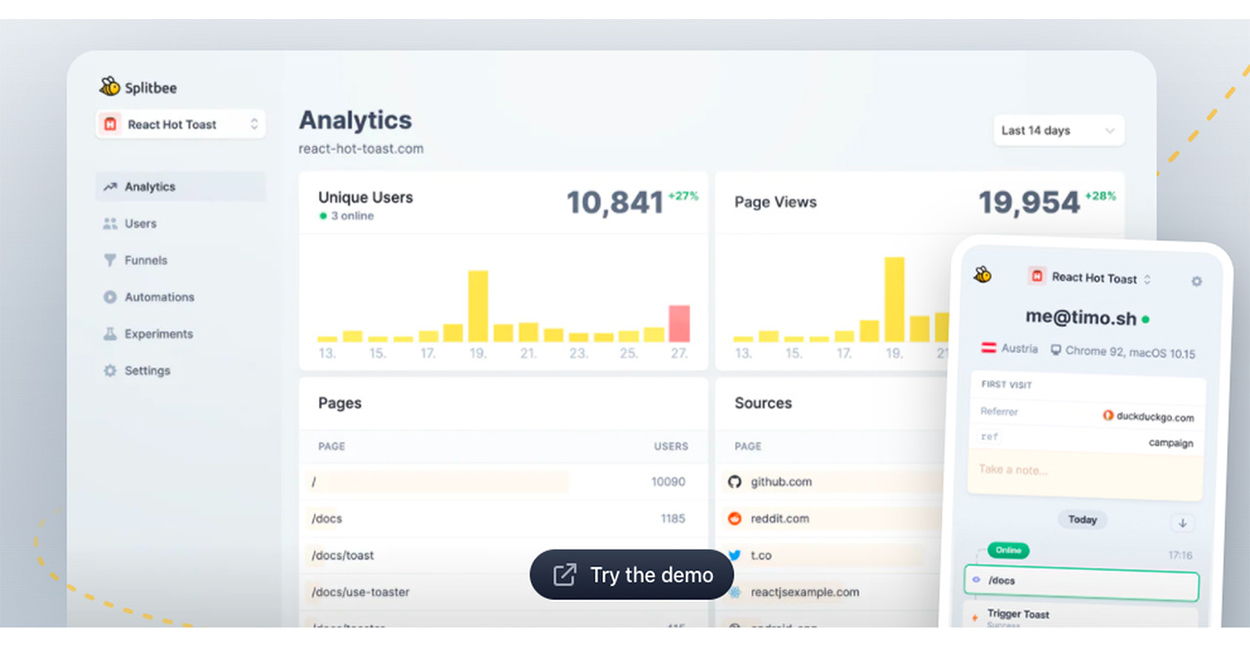Open the mobile React Hot Toast selector
Image resolution: width=1250 pixels, height=650 pixels.
click(1092, 278)
